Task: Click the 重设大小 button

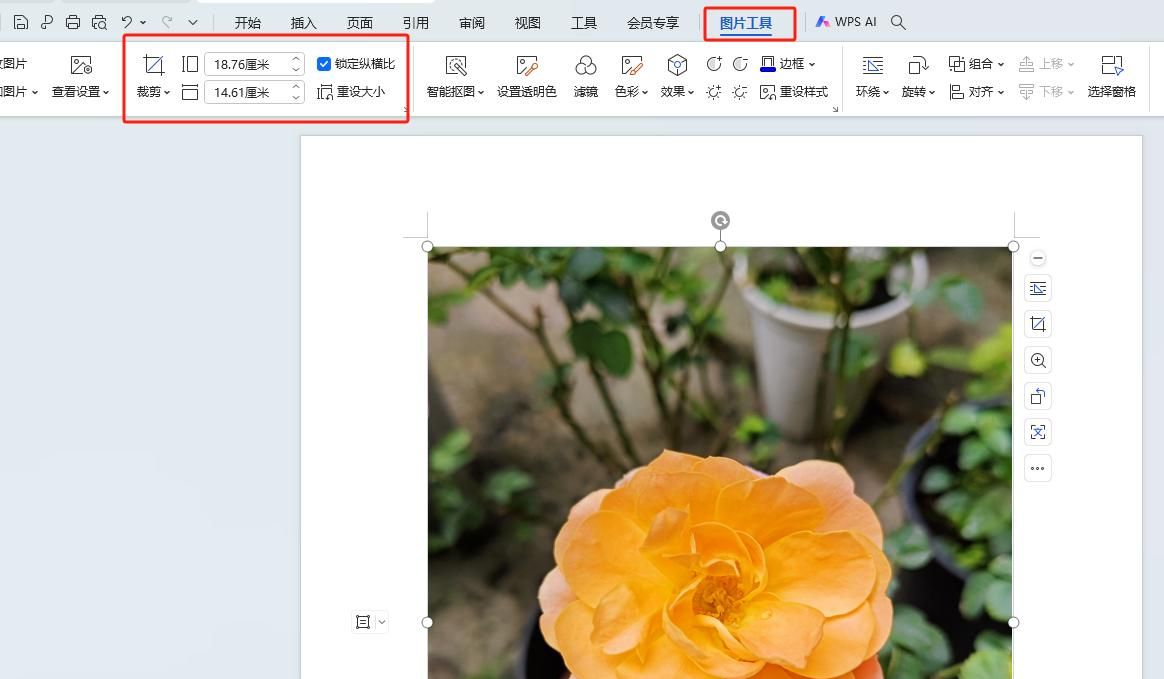Action: 351,92
